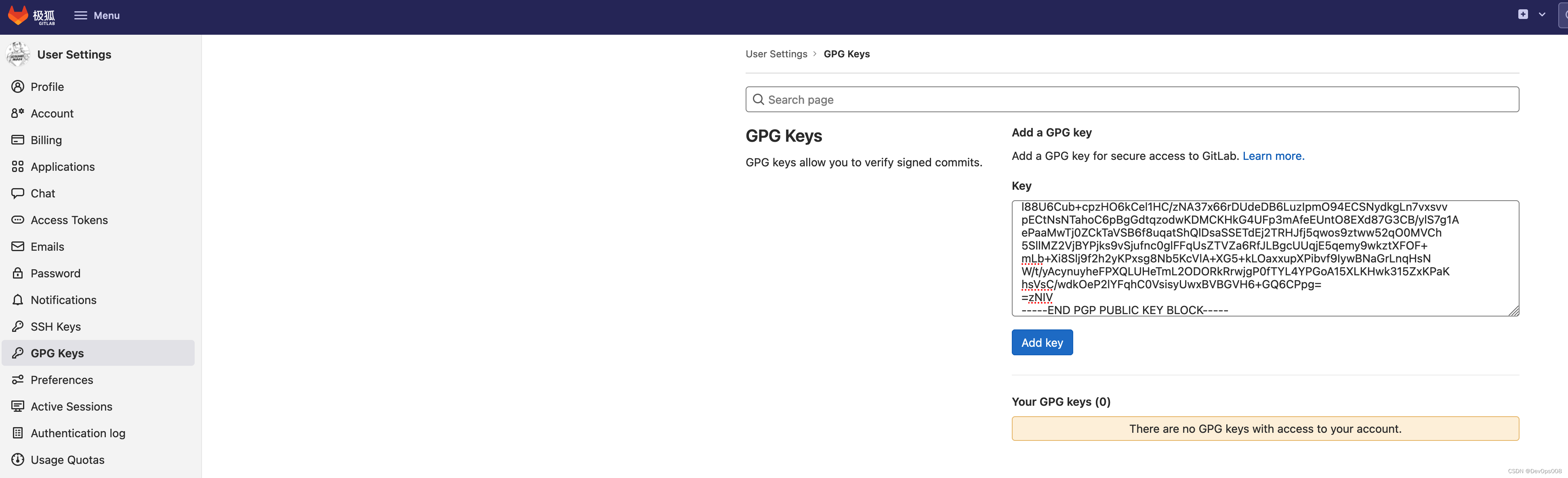Click the Notifications bell icon
The width and height of the screenshot is (1568, 478).
coord(18,300)
